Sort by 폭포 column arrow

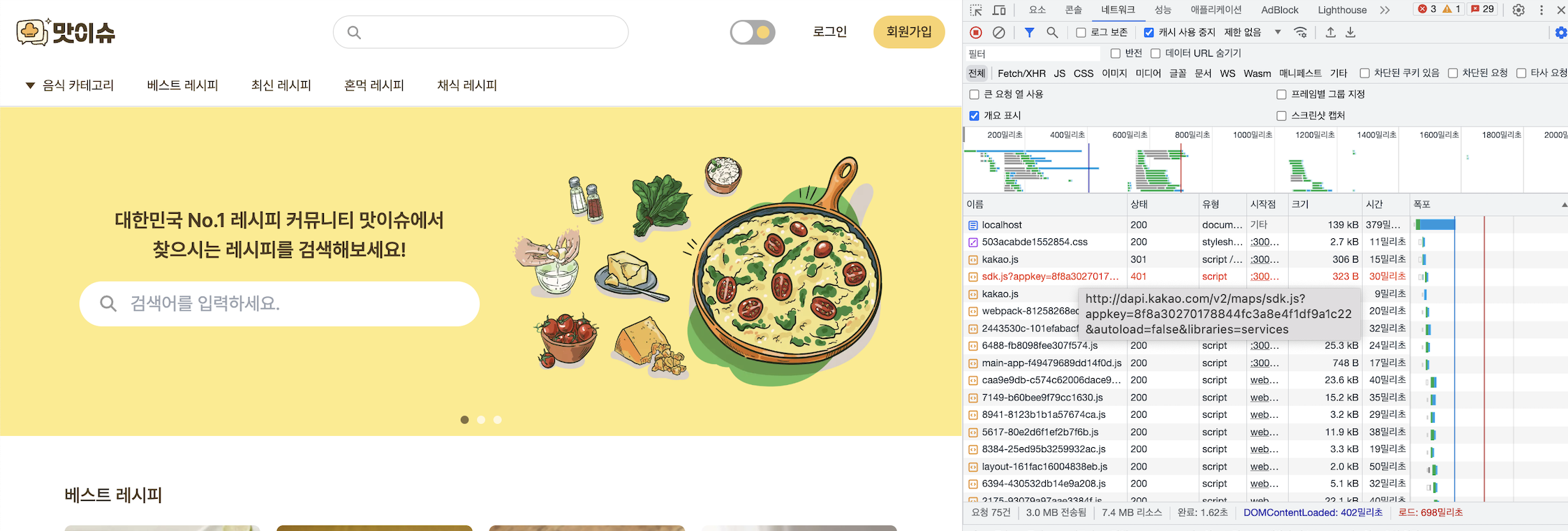tap(1564, 205)
